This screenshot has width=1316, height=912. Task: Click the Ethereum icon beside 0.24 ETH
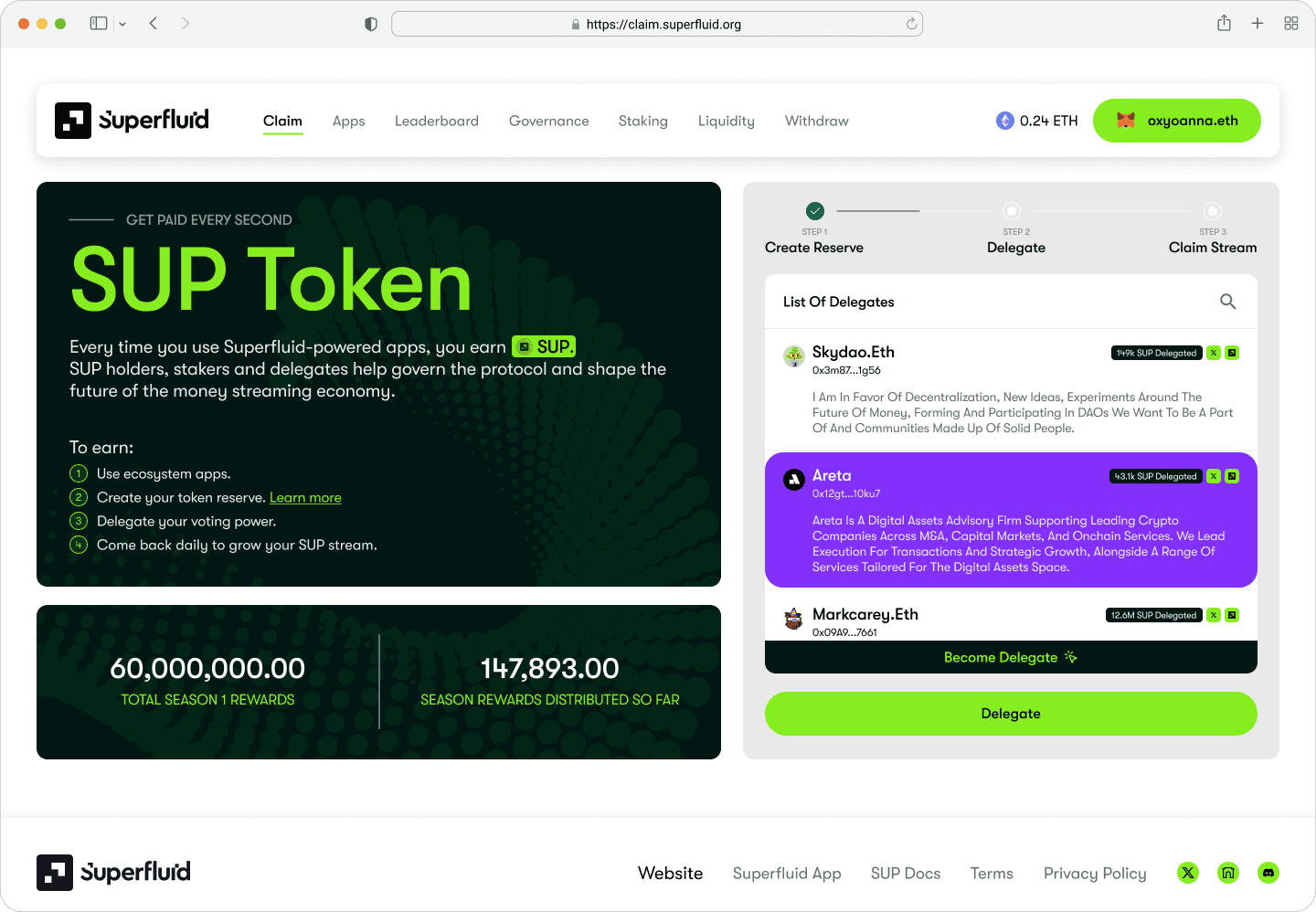pos(1005,121)
